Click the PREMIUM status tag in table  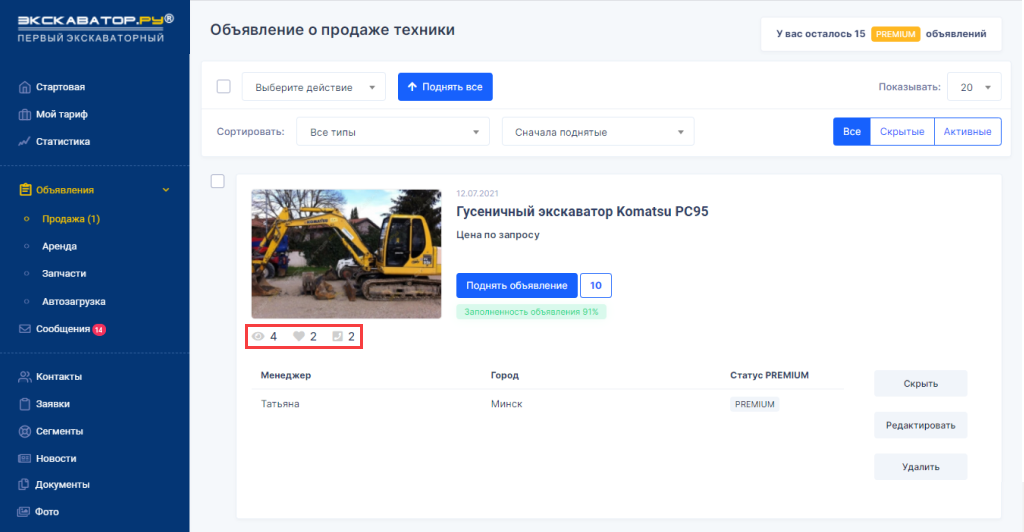click(754, 404)
